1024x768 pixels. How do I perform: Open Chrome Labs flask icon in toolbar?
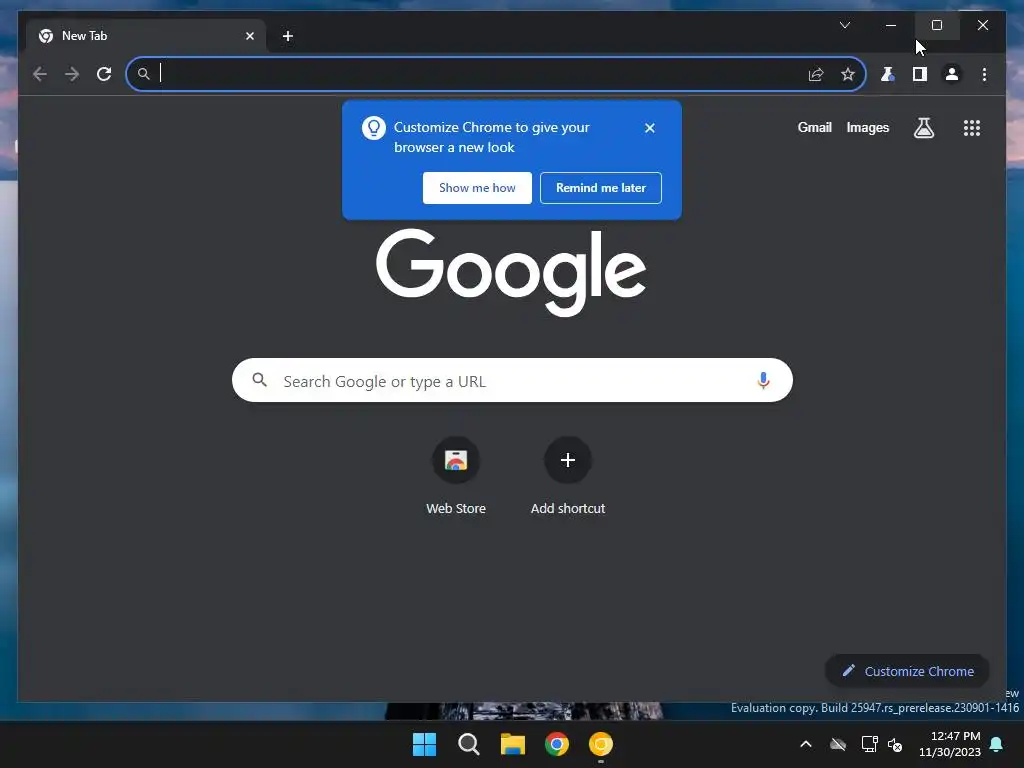click(x=888, y=74)
